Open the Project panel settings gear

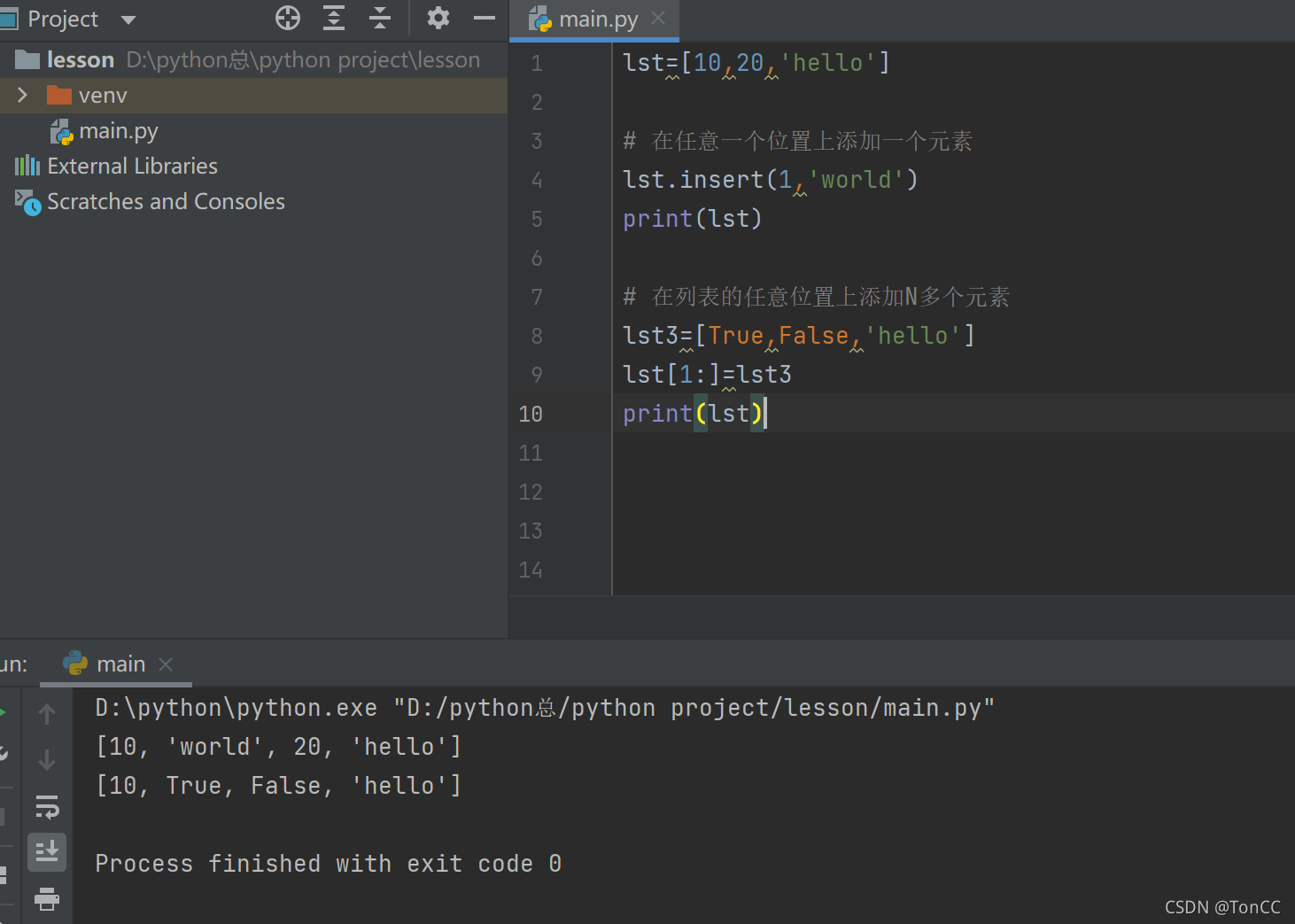pyautogui.click(x=438, y=18)
